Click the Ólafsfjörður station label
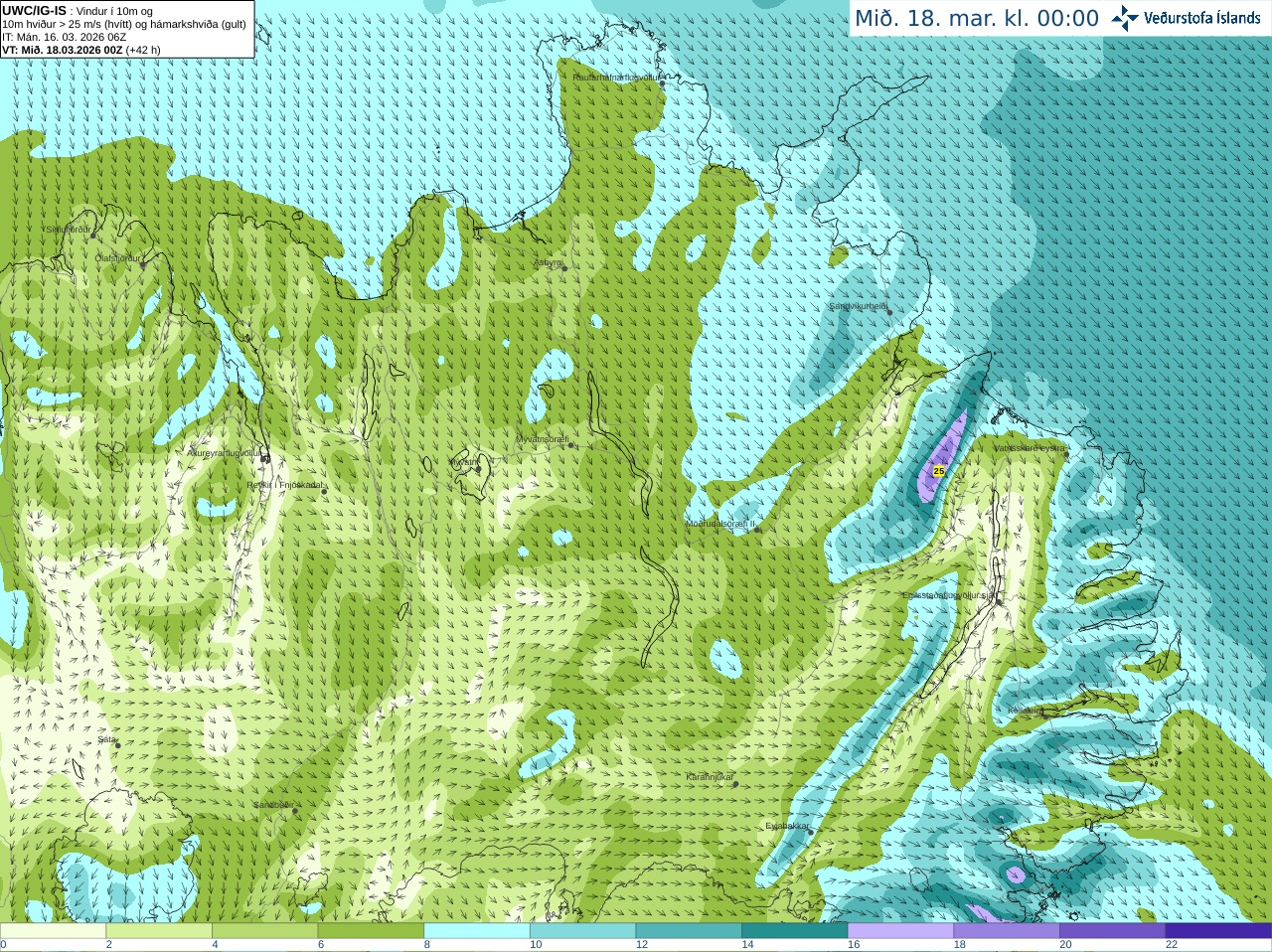1272x952 pixels. [117, 258]
